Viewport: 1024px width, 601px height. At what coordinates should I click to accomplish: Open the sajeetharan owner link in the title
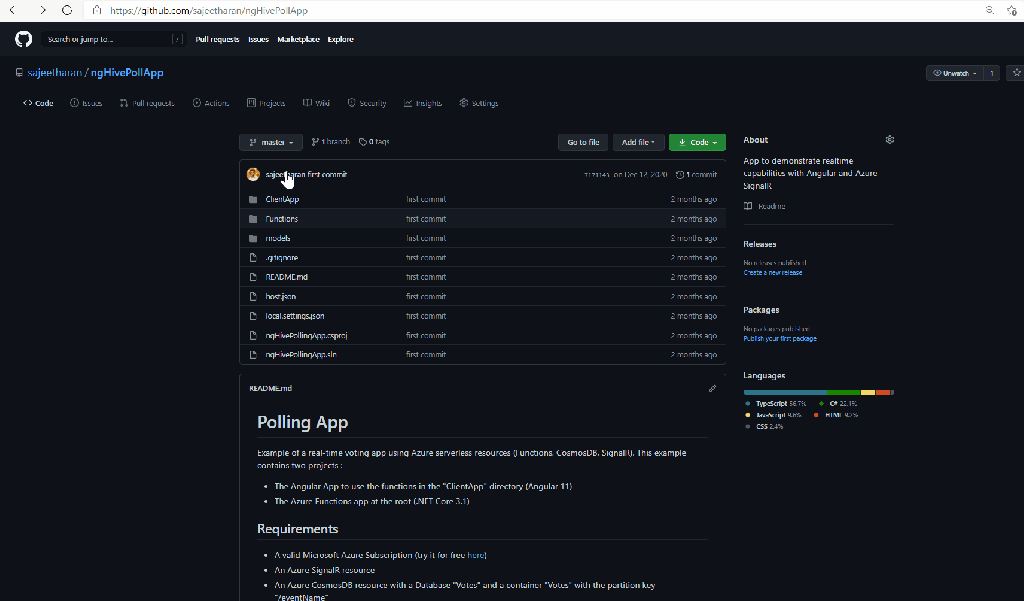(55, 73)
